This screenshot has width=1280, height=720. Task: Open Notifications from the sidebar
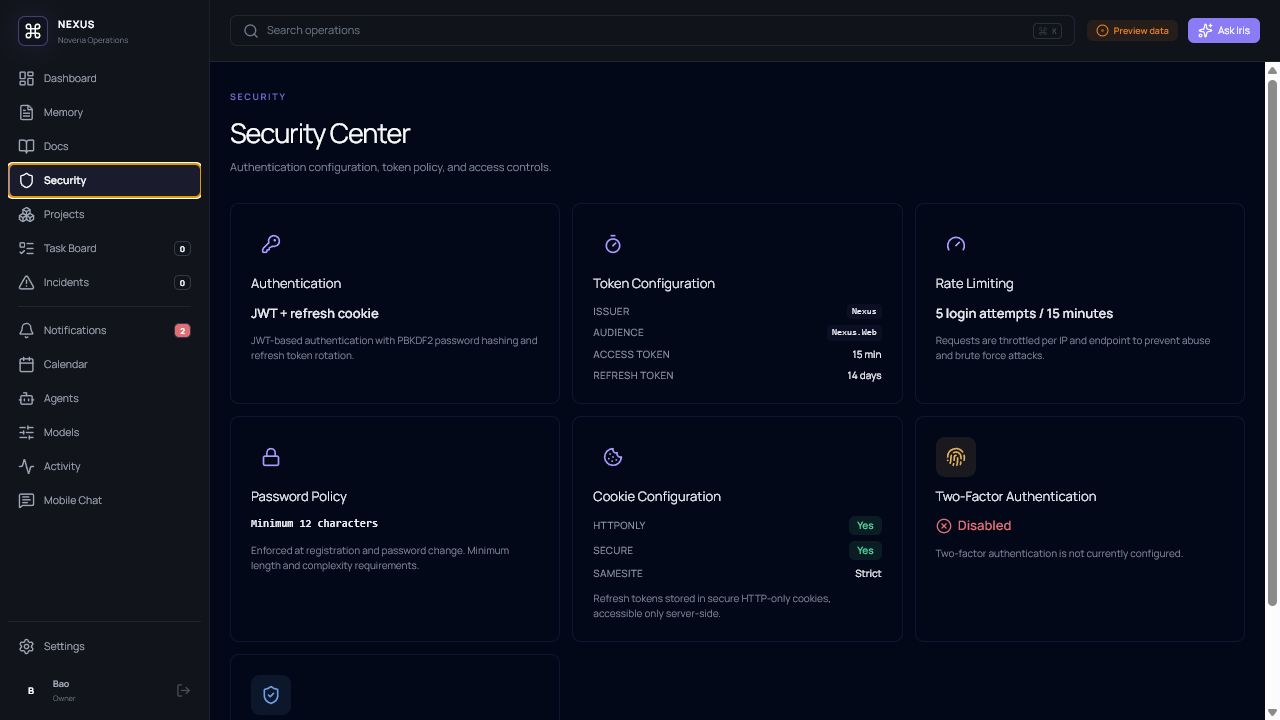tap(105, 330)
